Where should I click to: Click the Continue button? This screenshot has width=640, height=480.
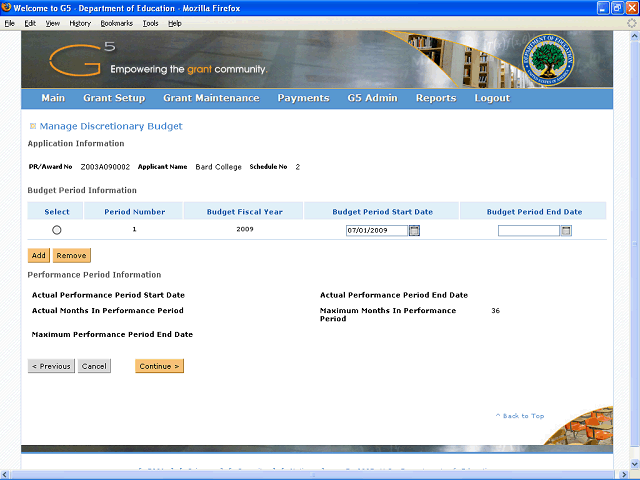159,366
